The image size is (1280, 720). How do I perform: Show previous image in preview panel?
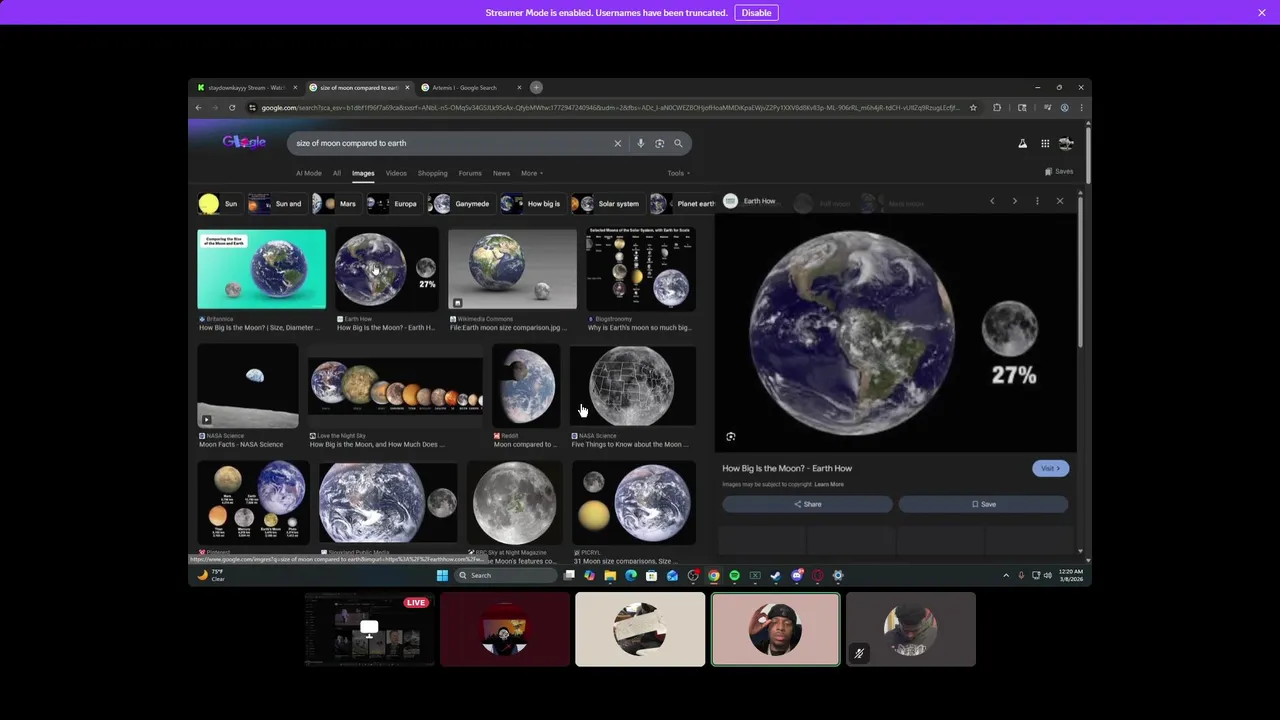tap(992, 201)
